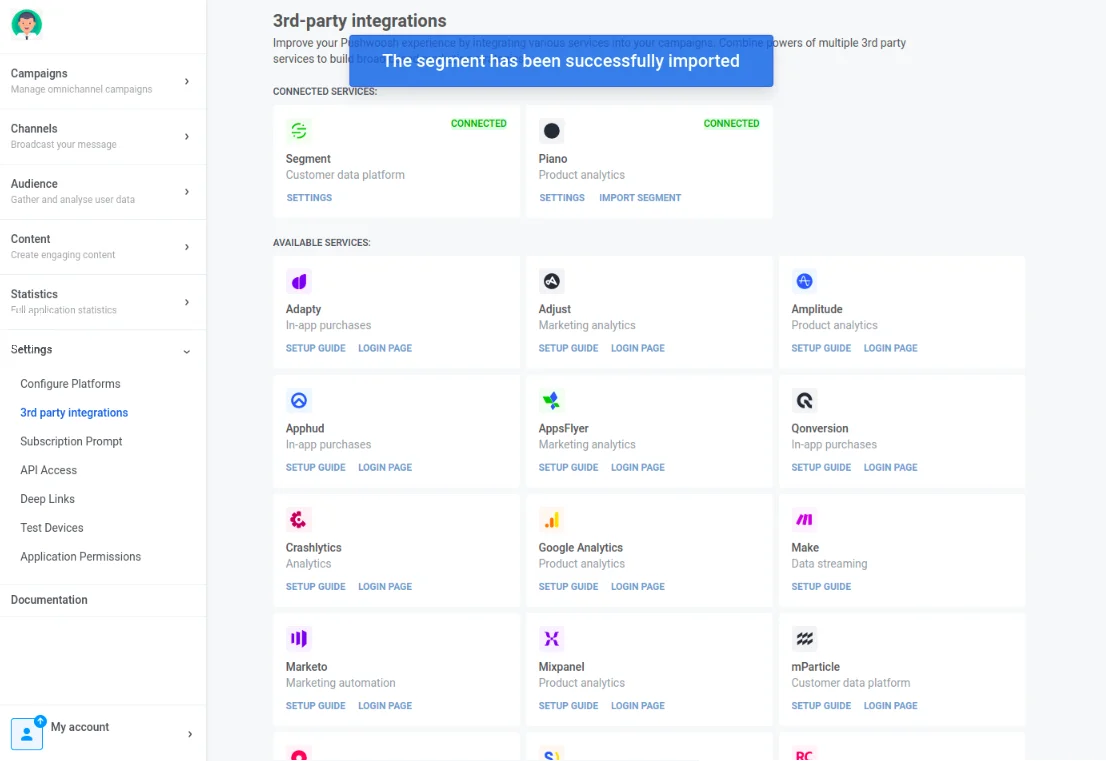
Task: Click the Google Analytics logo icon
Action: pyautogui.click(x=551, y=520)
